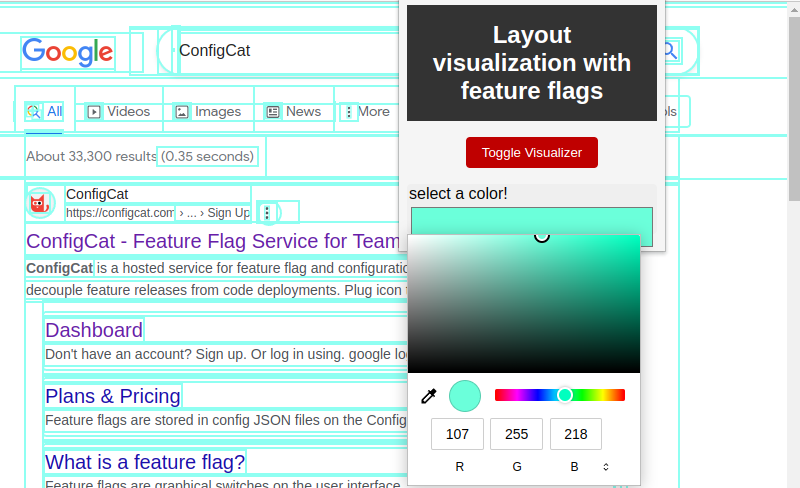Click the mint color swatch under select a color
This screenshot has height=488, width=800.
pyautogui.click(x=532, y=221)
